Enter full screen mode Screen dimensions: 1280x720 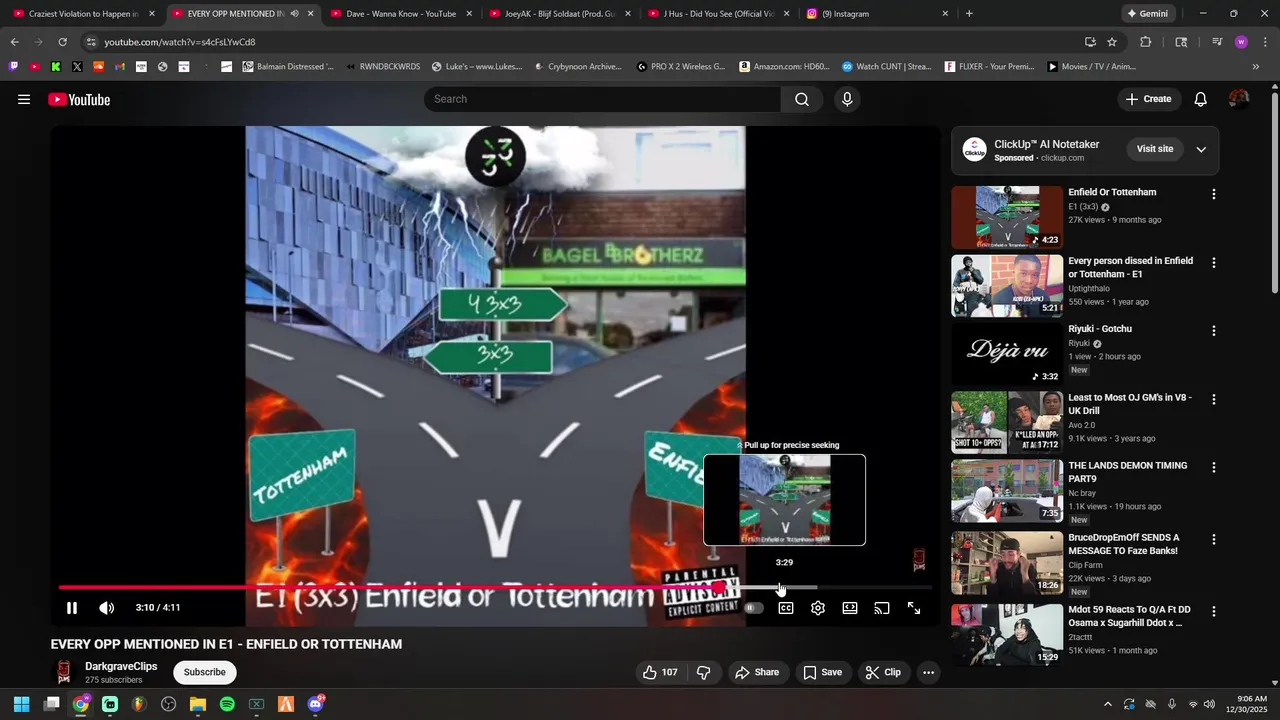coord(914,608)
